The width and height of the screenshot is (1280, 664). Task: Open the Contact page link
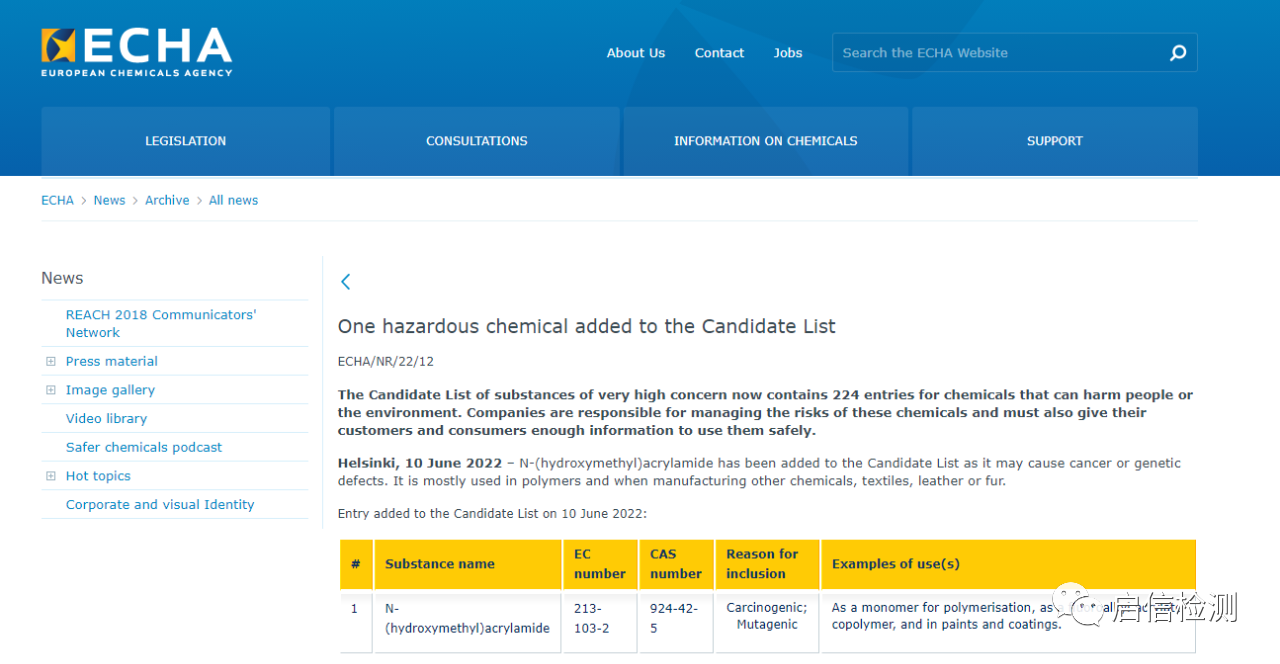[x=719, y=53]
